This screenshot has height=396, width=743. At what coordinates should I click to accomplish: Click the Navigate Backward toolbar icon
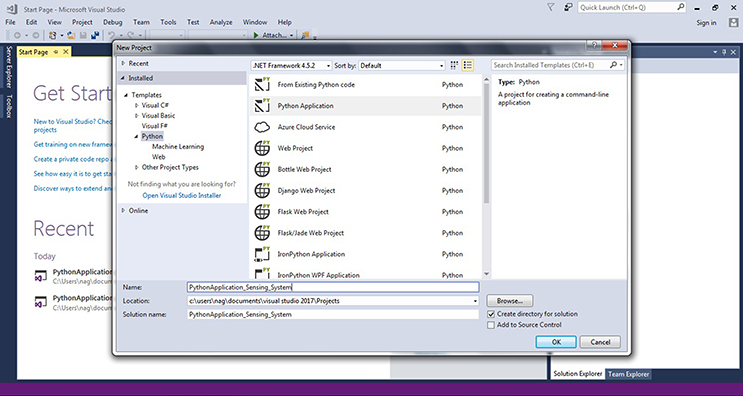coord(18,35)
